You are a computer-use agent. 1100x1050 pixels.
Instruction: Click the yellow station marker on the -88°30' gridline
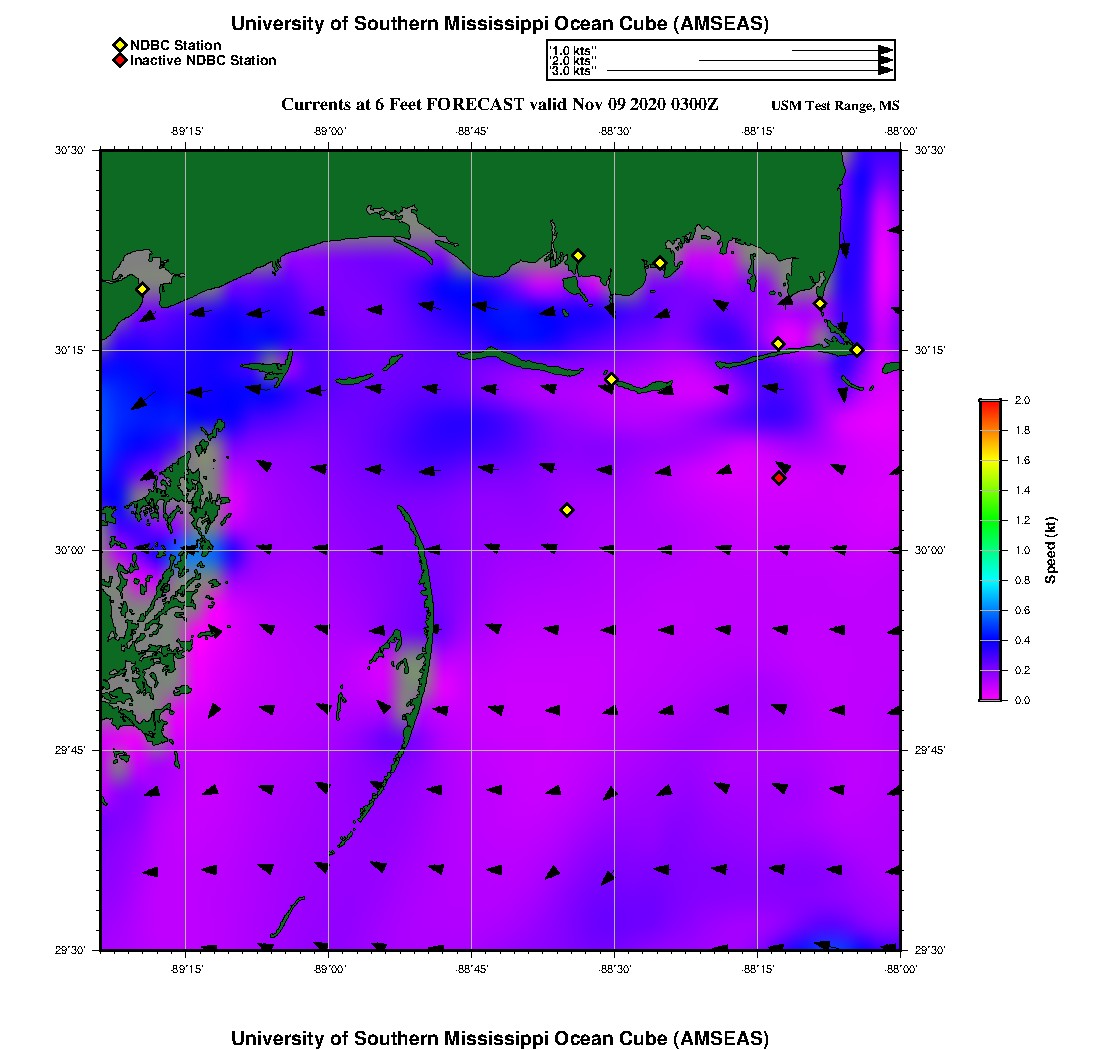tap(611, 379)
